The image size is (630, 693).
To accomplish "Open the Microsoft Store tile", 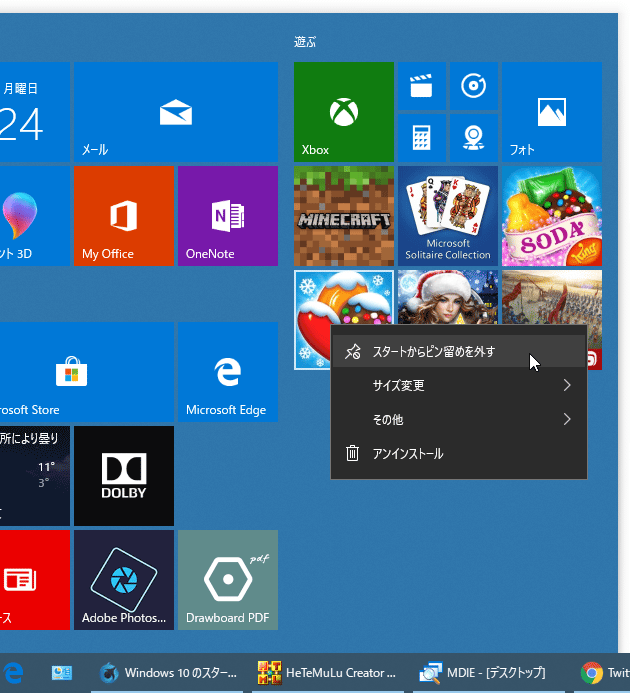I will 87,372.
